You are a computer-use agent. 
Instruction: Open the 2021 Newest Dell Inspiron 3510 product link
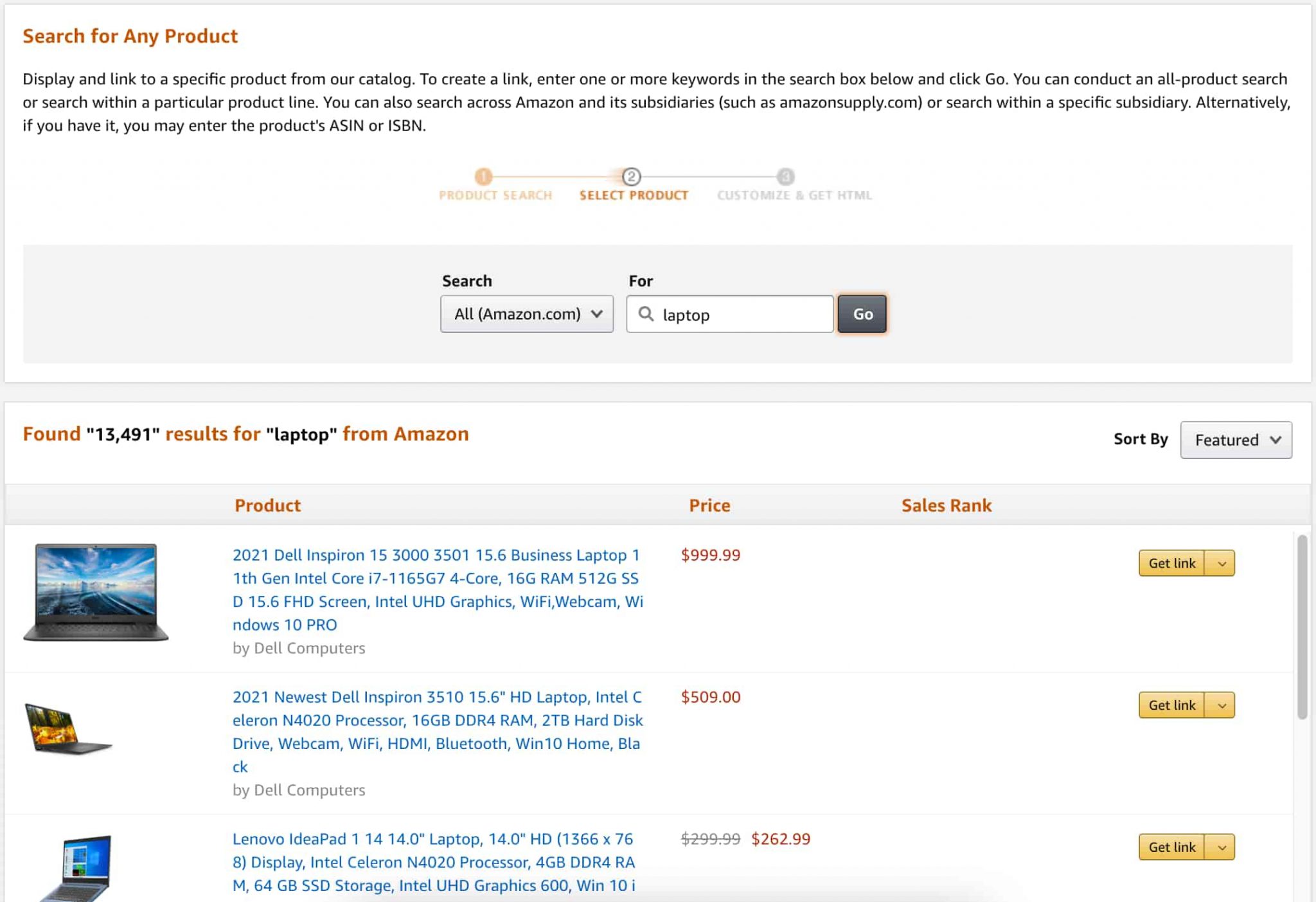pyautogui.click(x=438, y=732)
